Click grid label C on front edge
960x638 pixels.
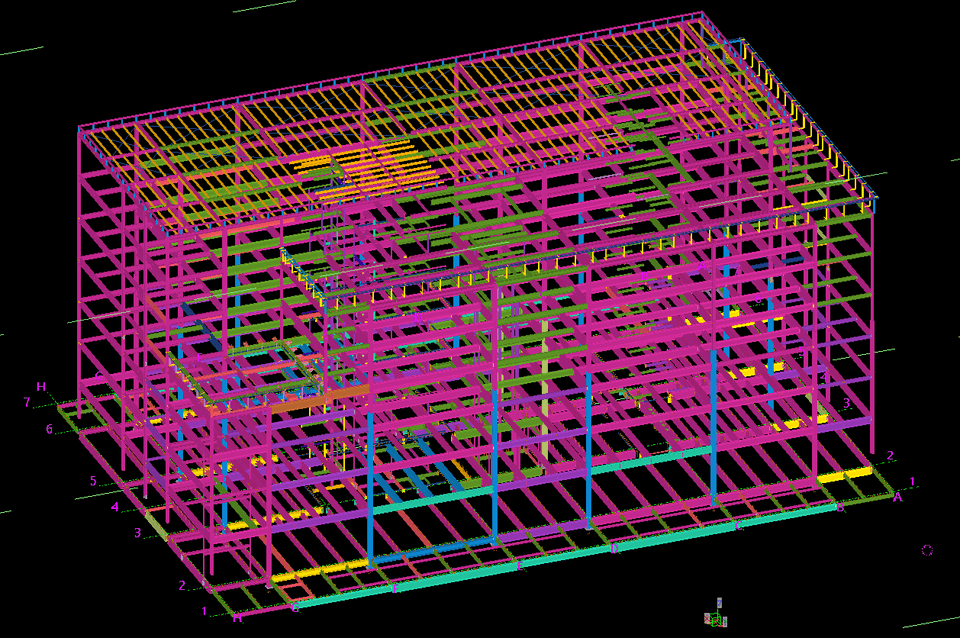coord(739,526)
